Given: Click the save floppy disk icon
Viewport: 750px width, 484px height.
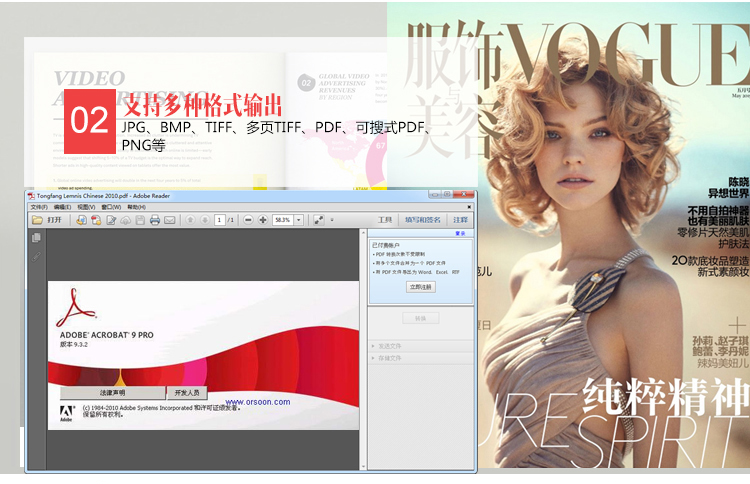Looking at the screenshot, I should coord(140,219).
